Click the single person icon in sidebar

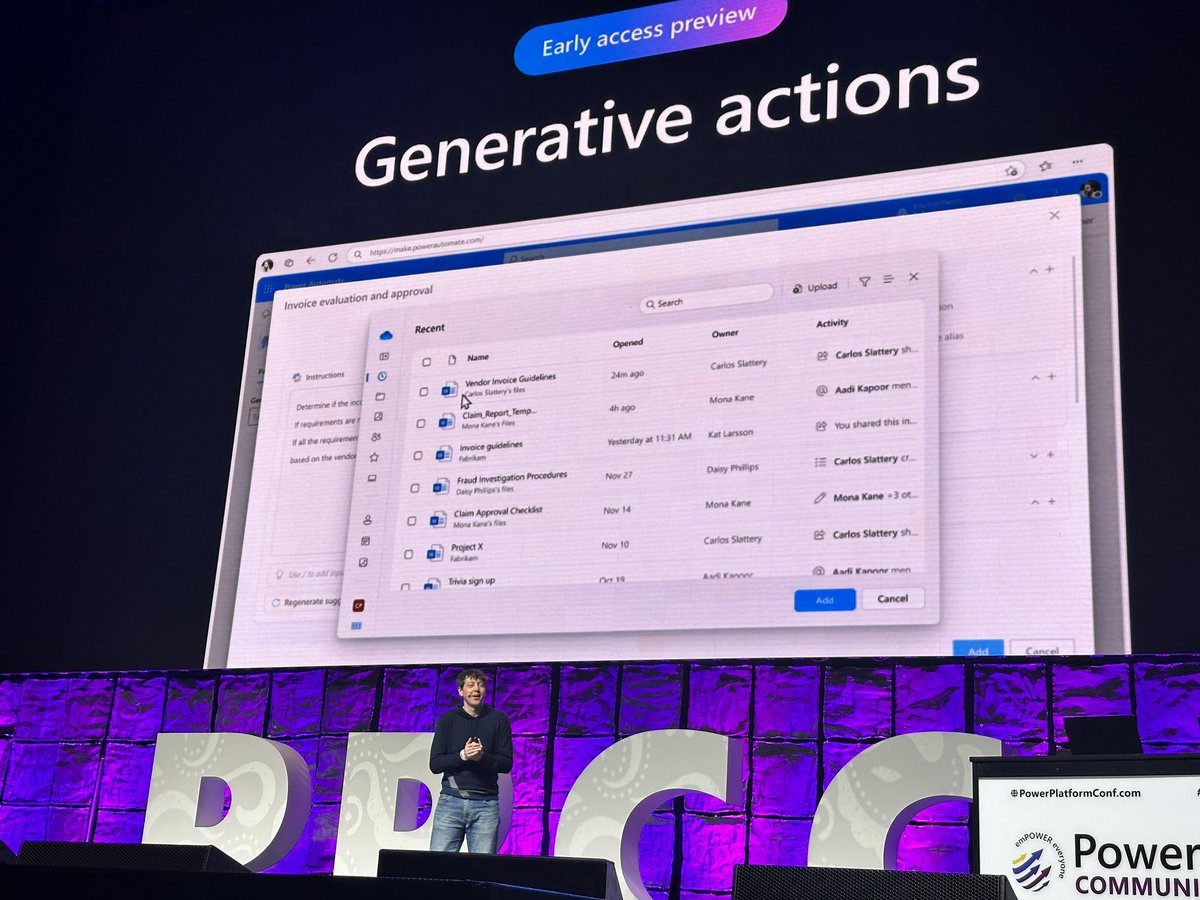pos(367,520)
